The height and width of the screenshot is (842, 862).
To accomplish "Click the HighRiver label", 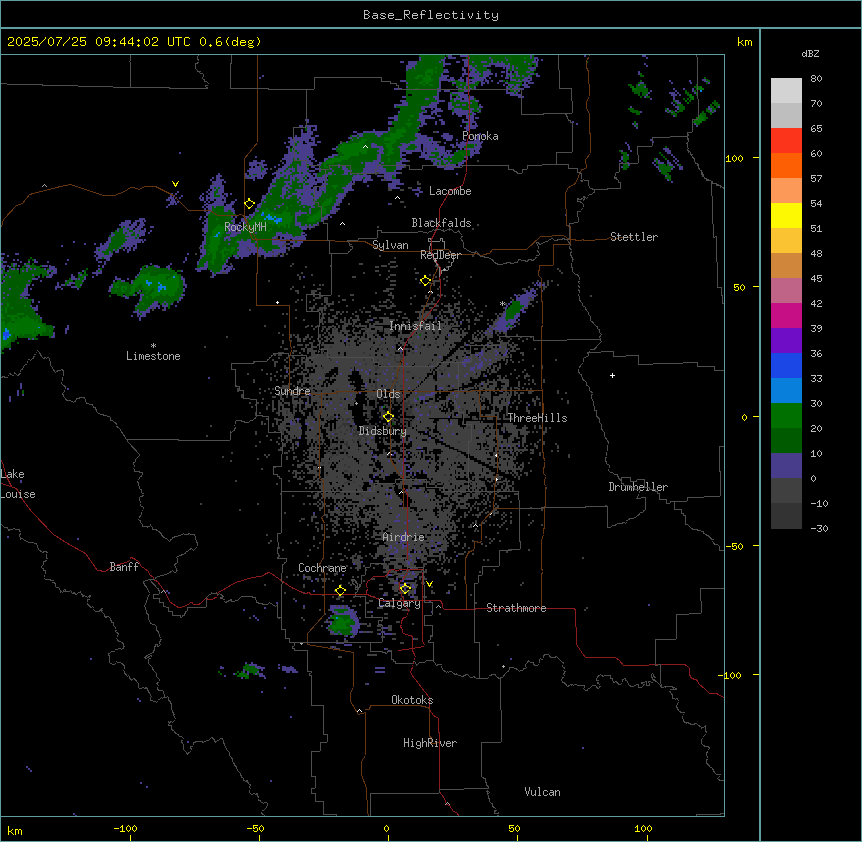I will point(430,743).
